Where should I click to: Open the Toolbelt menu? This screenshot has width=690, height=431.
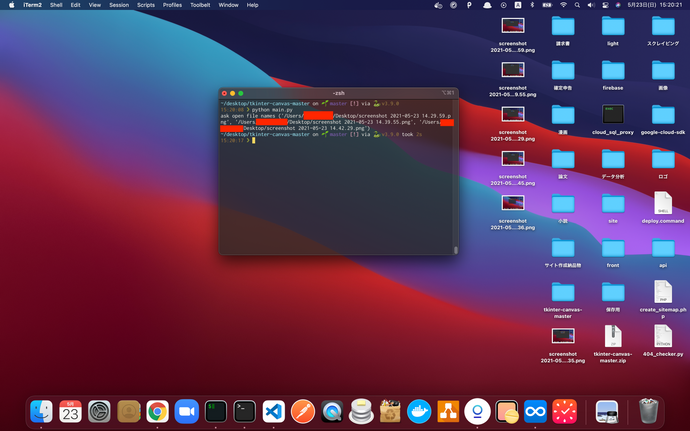(x=200, y=5)
